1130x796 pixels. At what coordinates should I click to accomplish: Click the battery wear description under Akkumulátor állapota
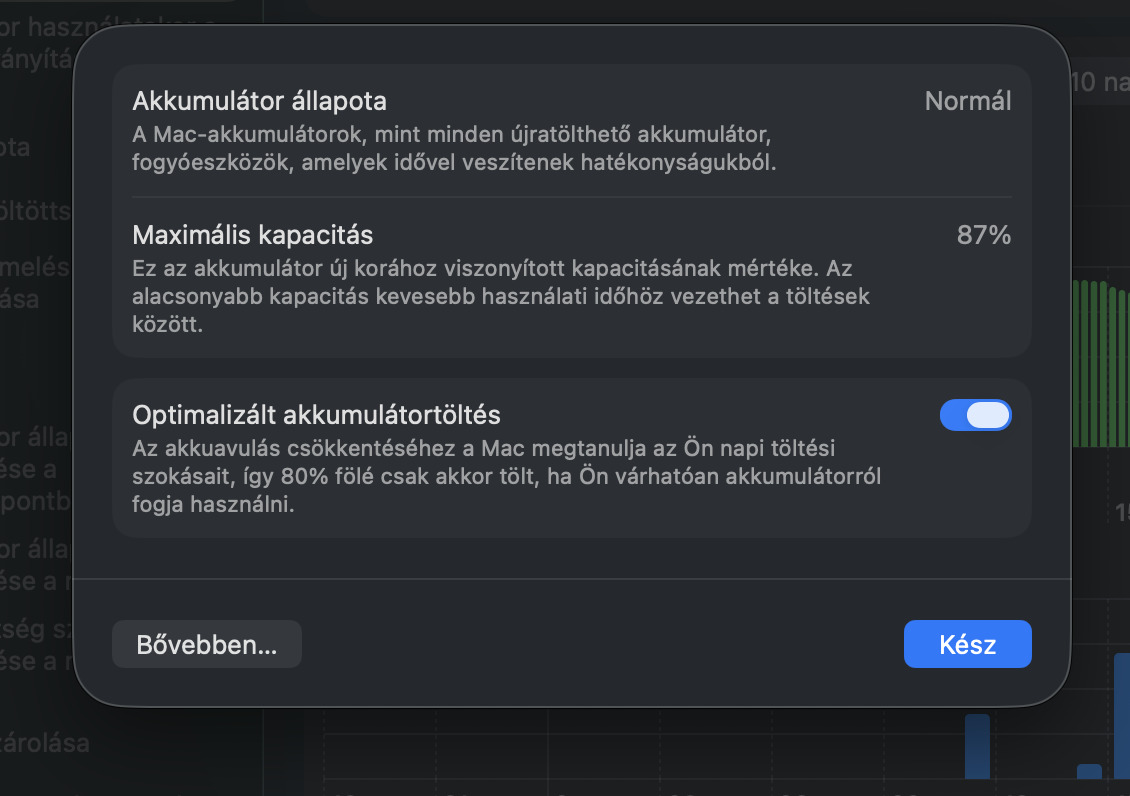(455, 148)
